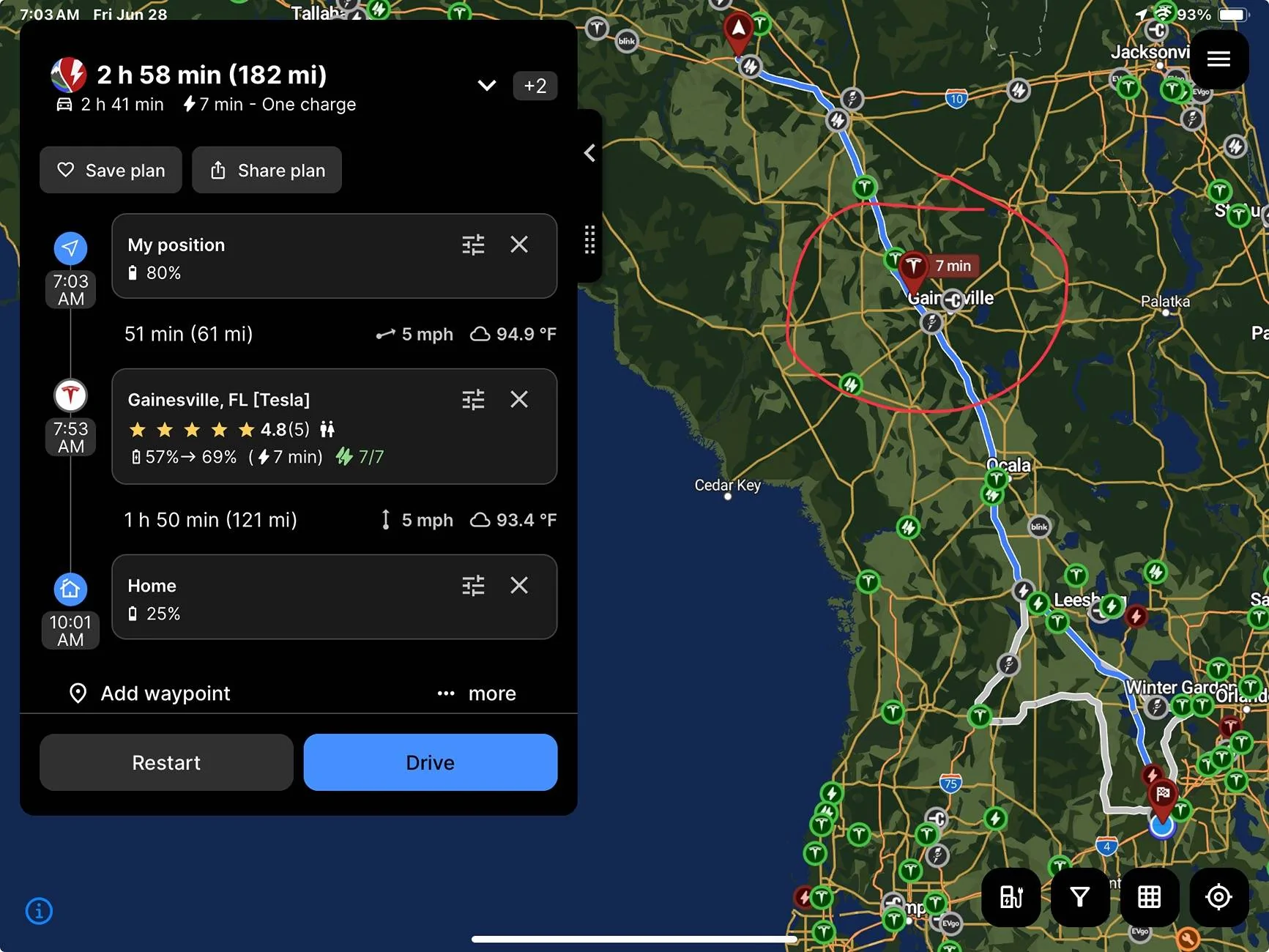Open settings sliders for My position
Viewport: 1269px width, 952px height.
[473, 245]
